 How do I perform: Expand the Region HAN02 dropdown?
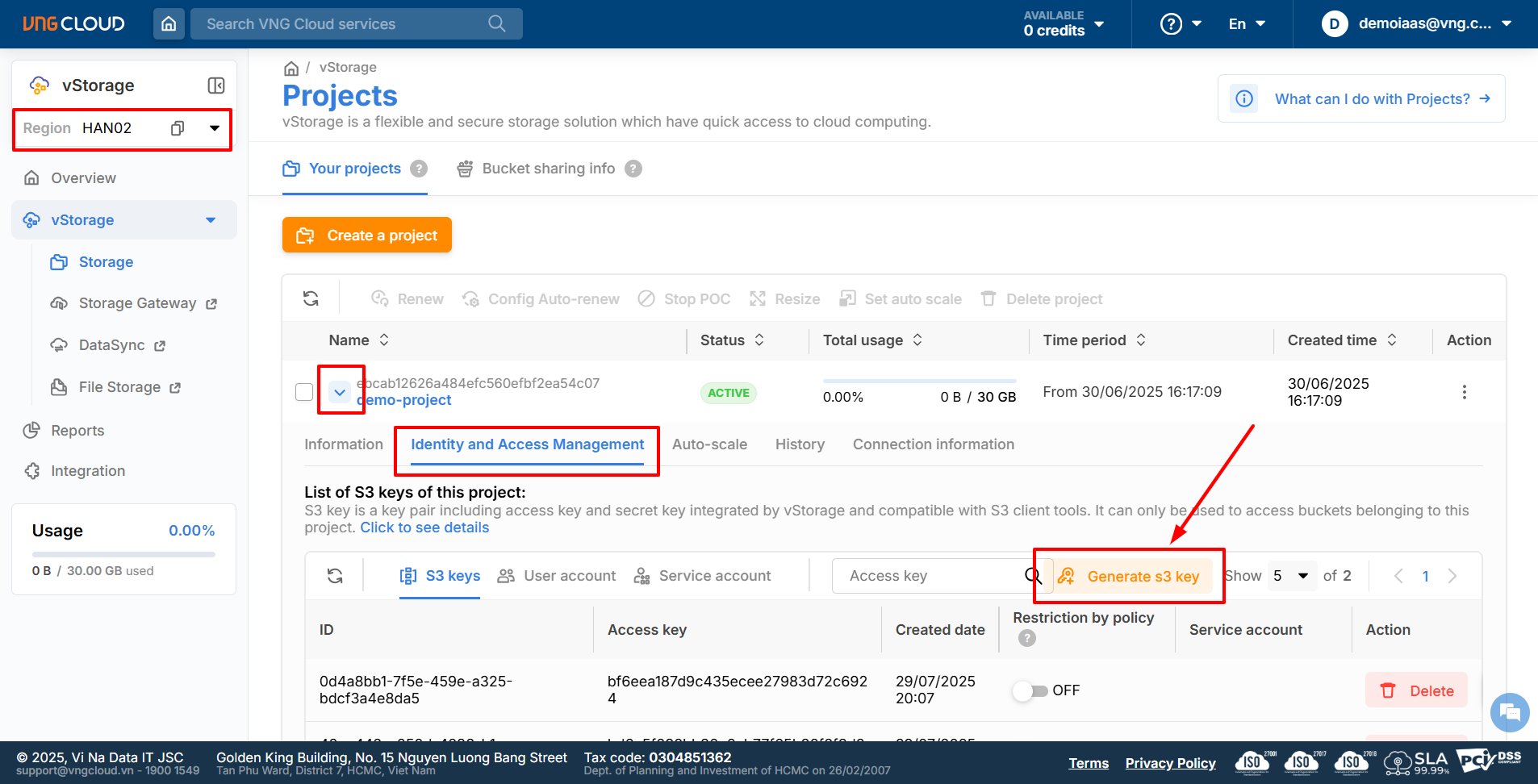tap(215, 128)
